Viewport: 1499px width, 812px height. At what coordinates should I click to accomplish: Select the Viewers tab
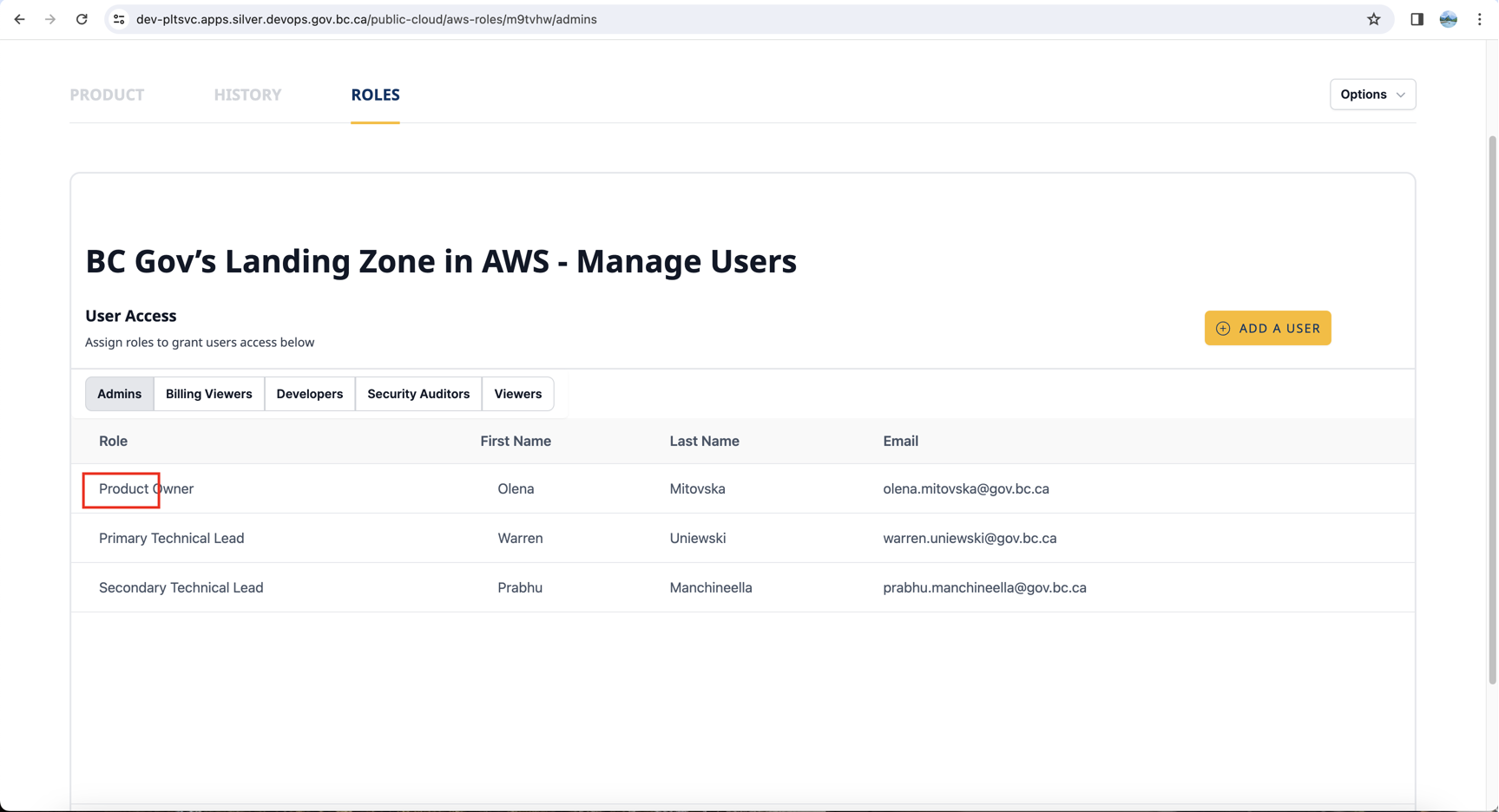[517, 394]
